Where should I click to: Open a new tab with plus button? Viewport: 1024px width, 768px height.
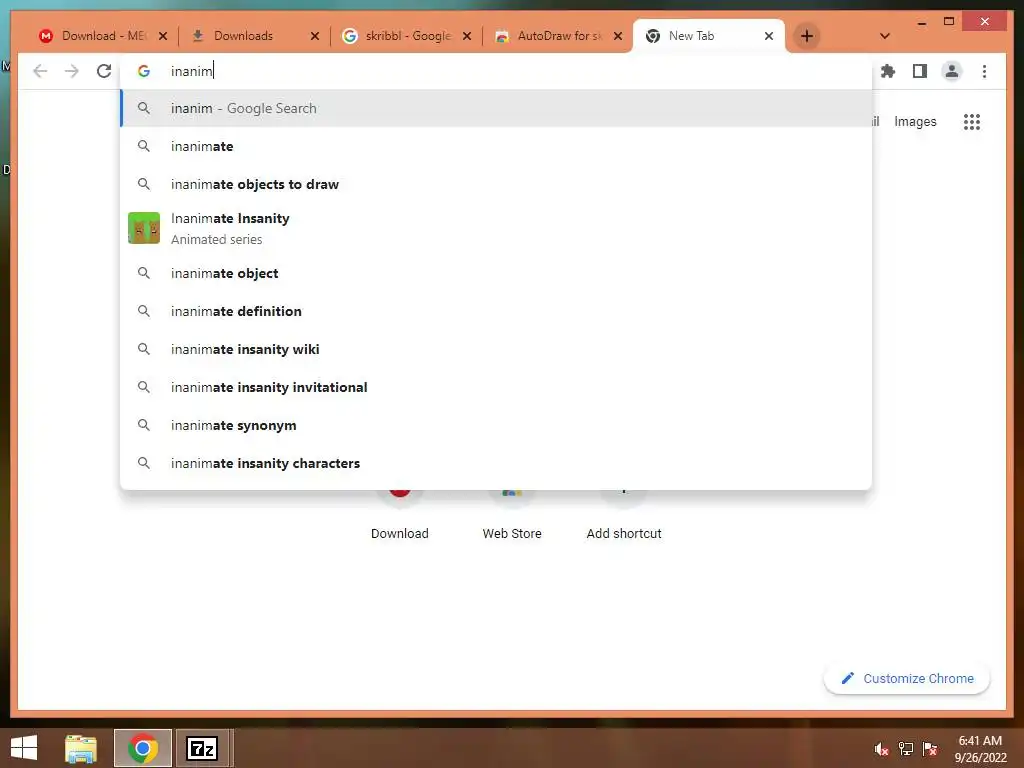807,36
